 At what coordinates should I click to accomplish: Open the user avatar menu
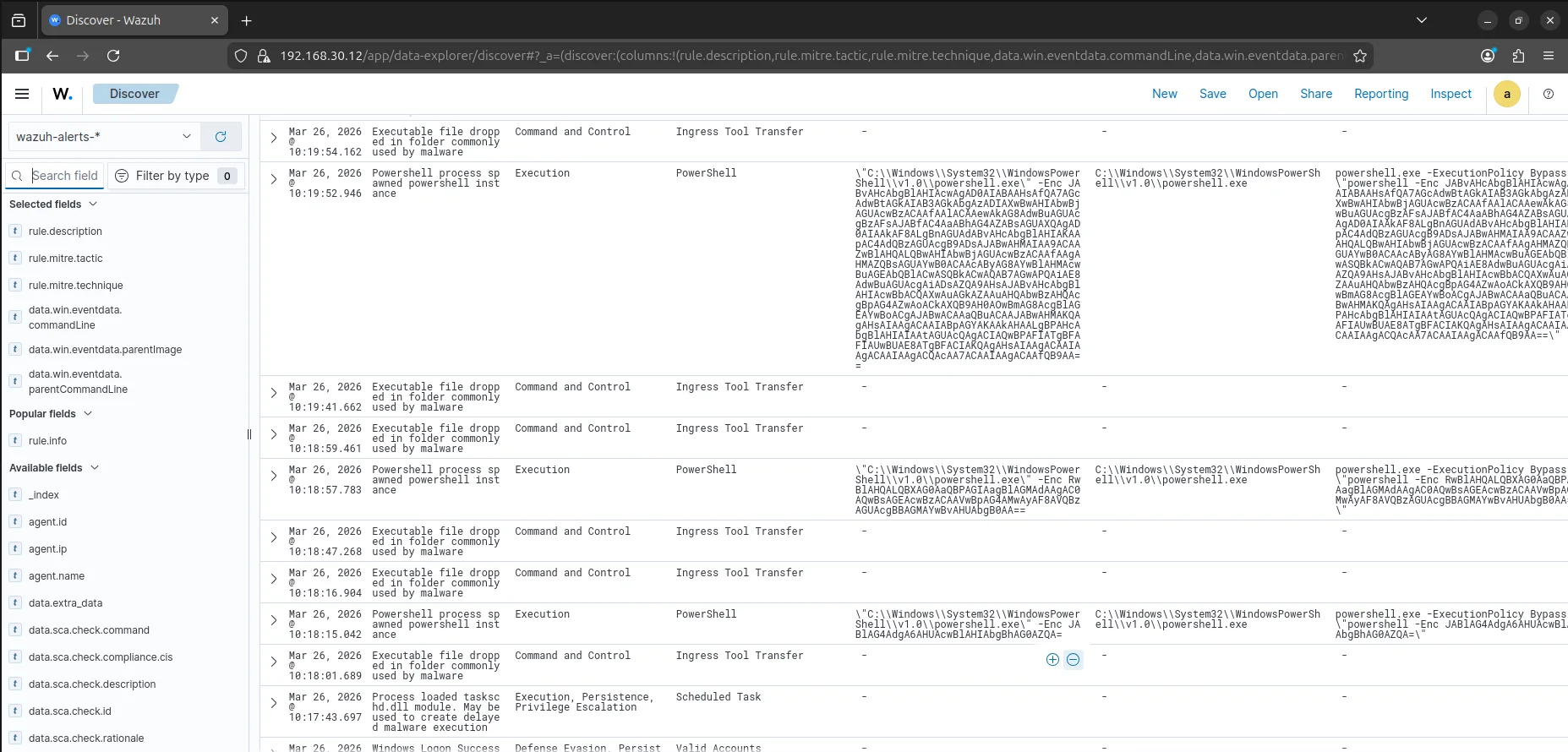pos(1506,94)
